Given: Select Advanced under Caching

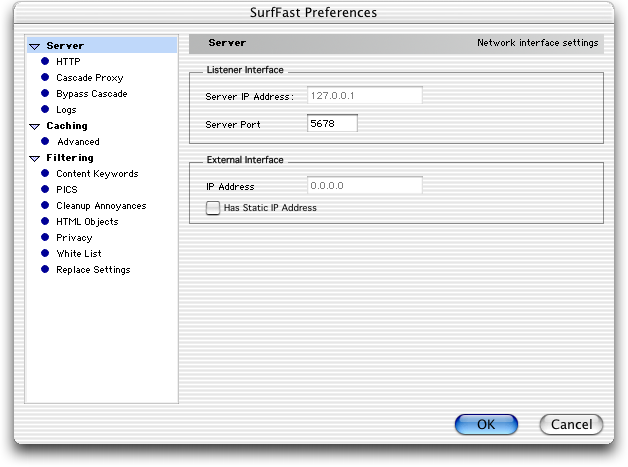Looking at the screenshot, I should click(78, 142).
